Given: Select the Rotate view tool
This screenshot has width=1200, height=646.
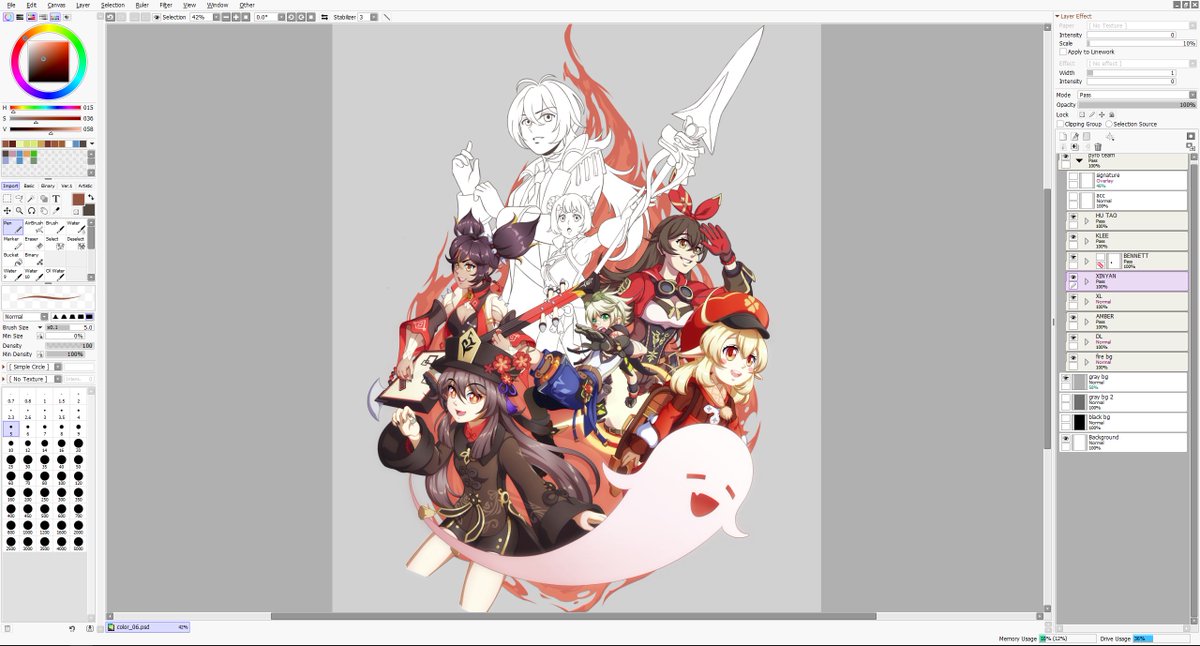Looking at the screenshot, I should tap(31, 211).
